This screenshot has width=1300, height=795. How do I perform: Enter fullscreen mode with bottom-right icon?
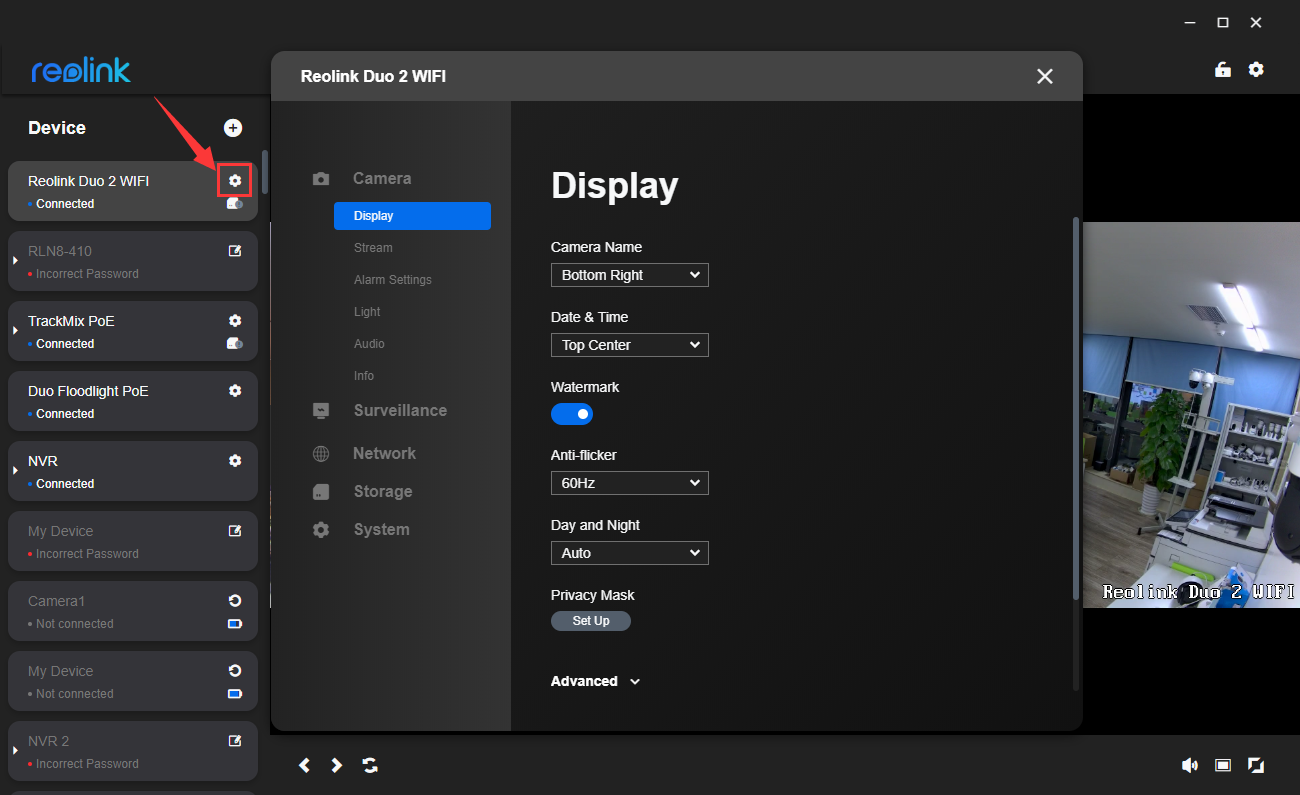(1256, 765)
